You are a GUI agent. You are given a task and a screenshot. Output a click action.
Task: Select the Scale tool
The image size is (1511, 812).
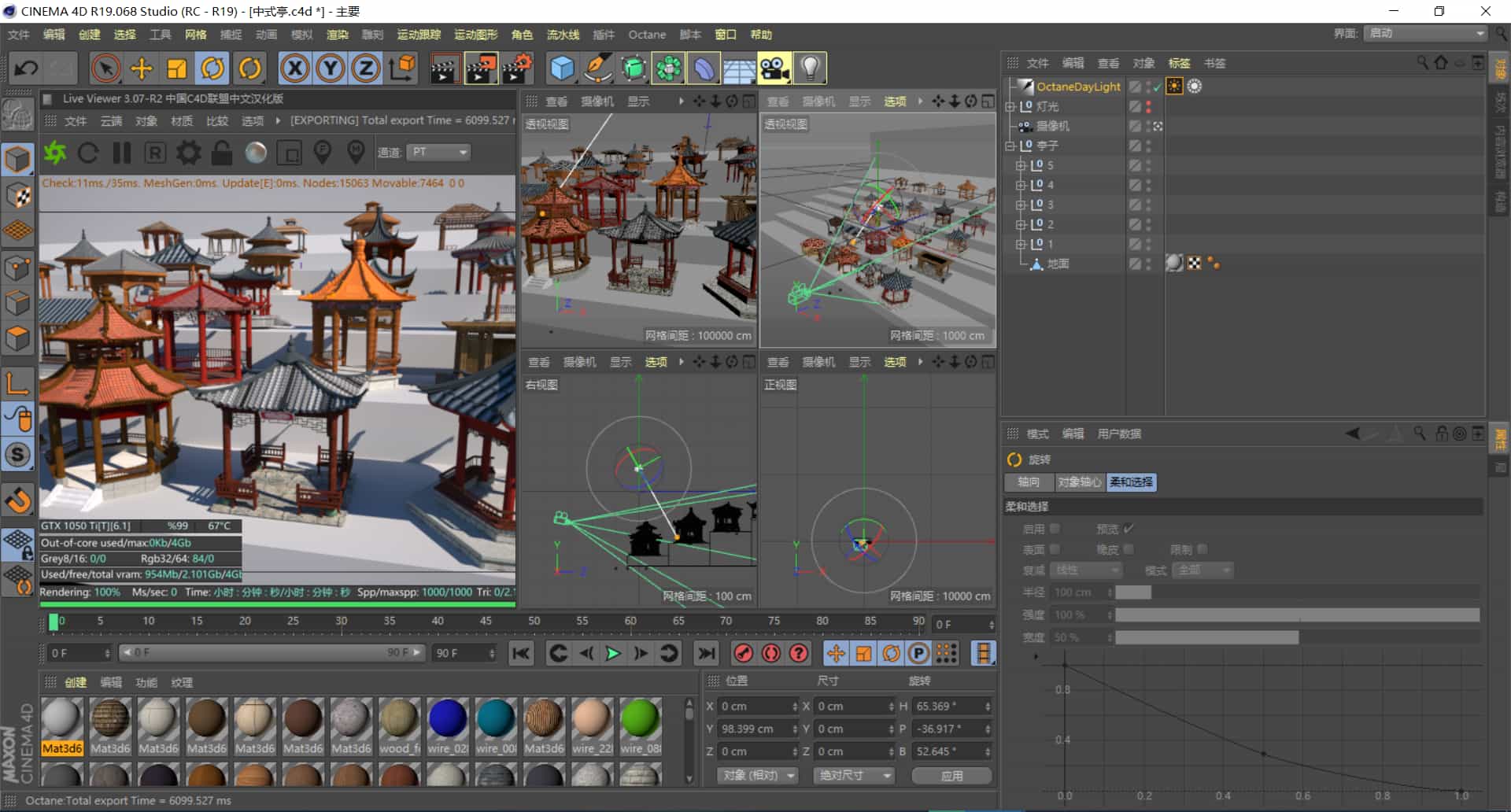[176, 68]
